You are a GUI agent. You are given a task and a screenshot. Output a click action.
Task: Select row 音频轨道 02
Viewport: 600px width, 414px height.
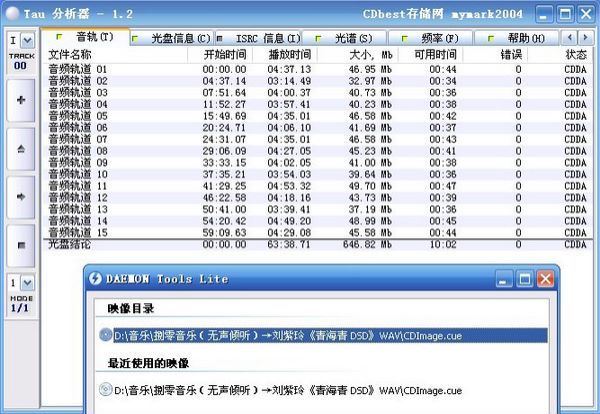pos(318,81)
